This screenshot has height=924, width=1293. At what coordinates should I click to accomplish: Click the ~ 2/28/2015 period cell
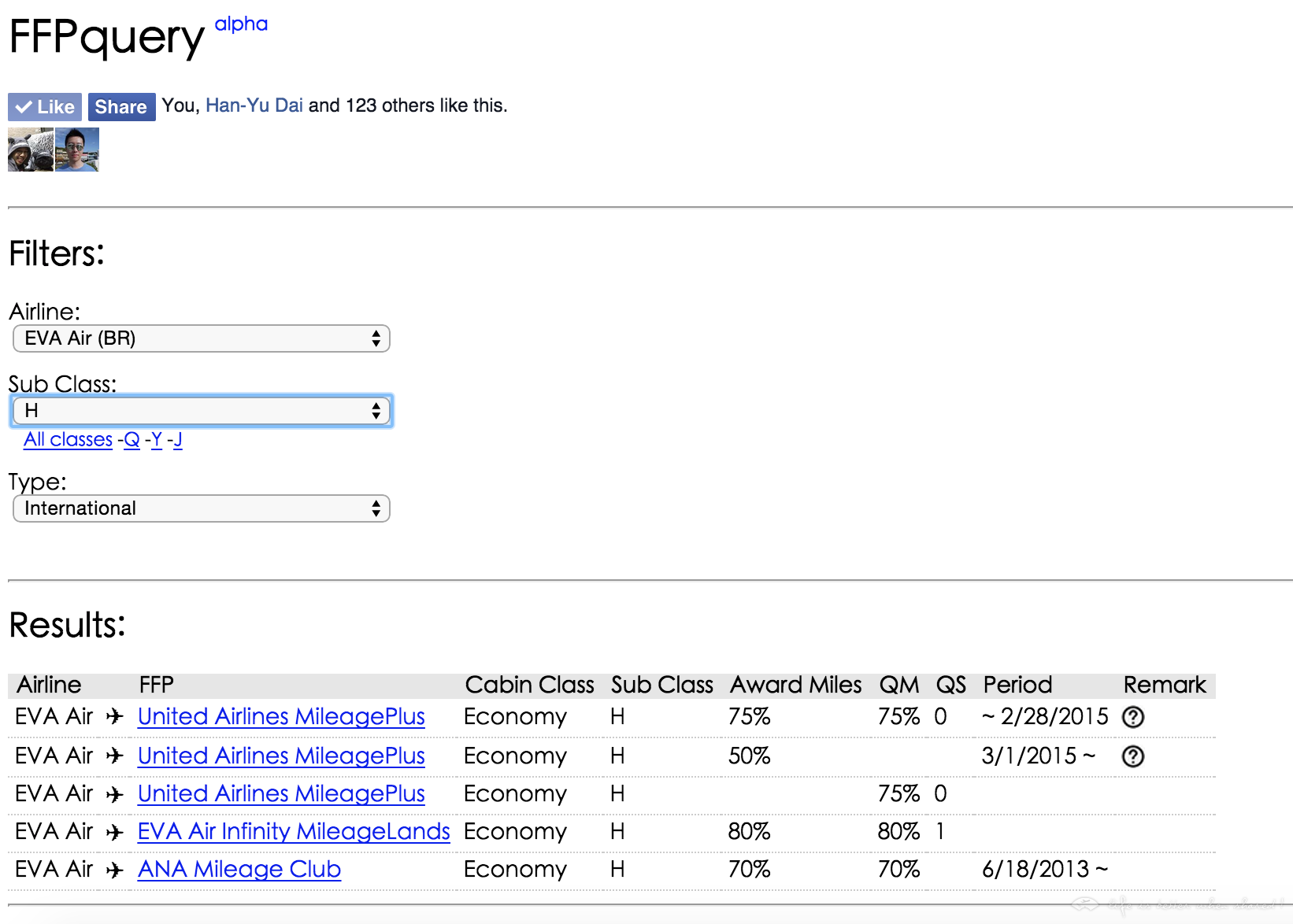point(1045,716)
